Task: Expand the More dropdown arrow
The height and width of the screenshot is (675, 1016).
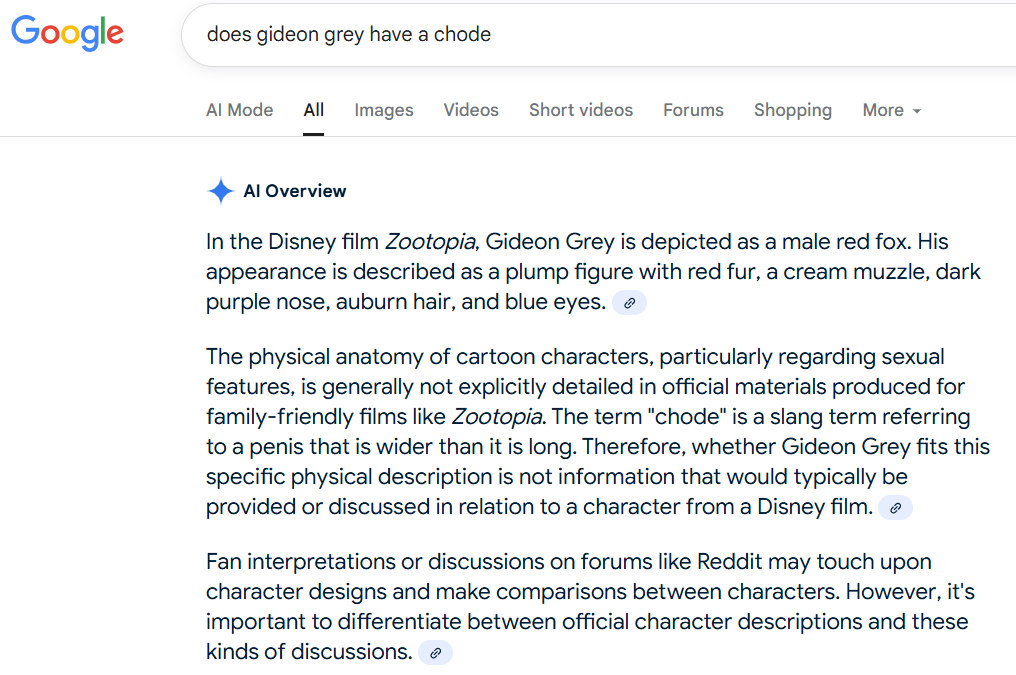Action: tap(917, 111)
